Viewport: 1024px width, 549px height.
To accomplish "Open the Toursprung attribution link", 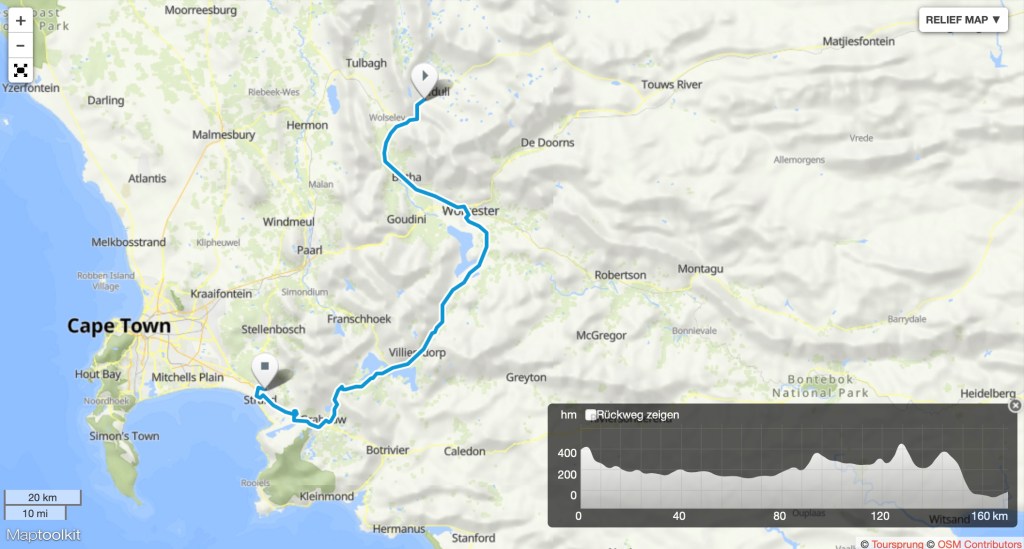I will [x=897, y=544].
